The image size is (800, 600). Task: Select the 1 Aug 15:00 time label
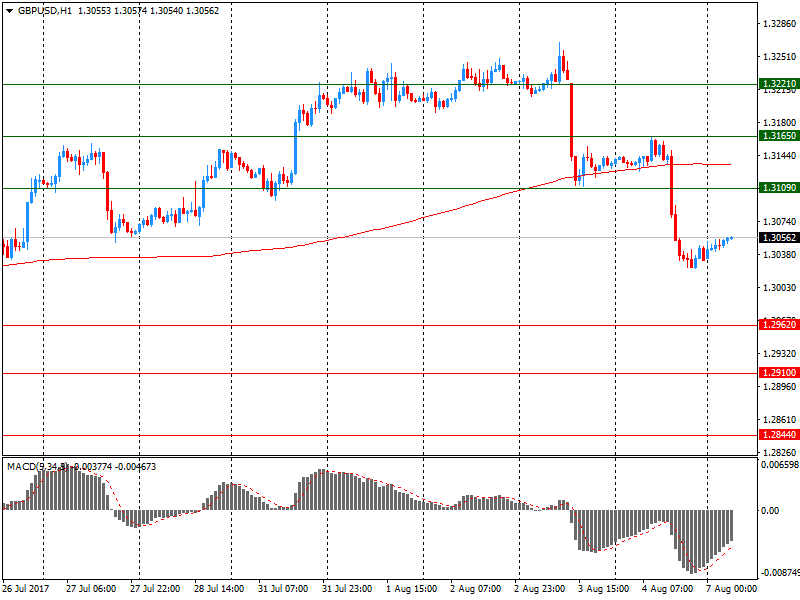(x=412, y=589)
